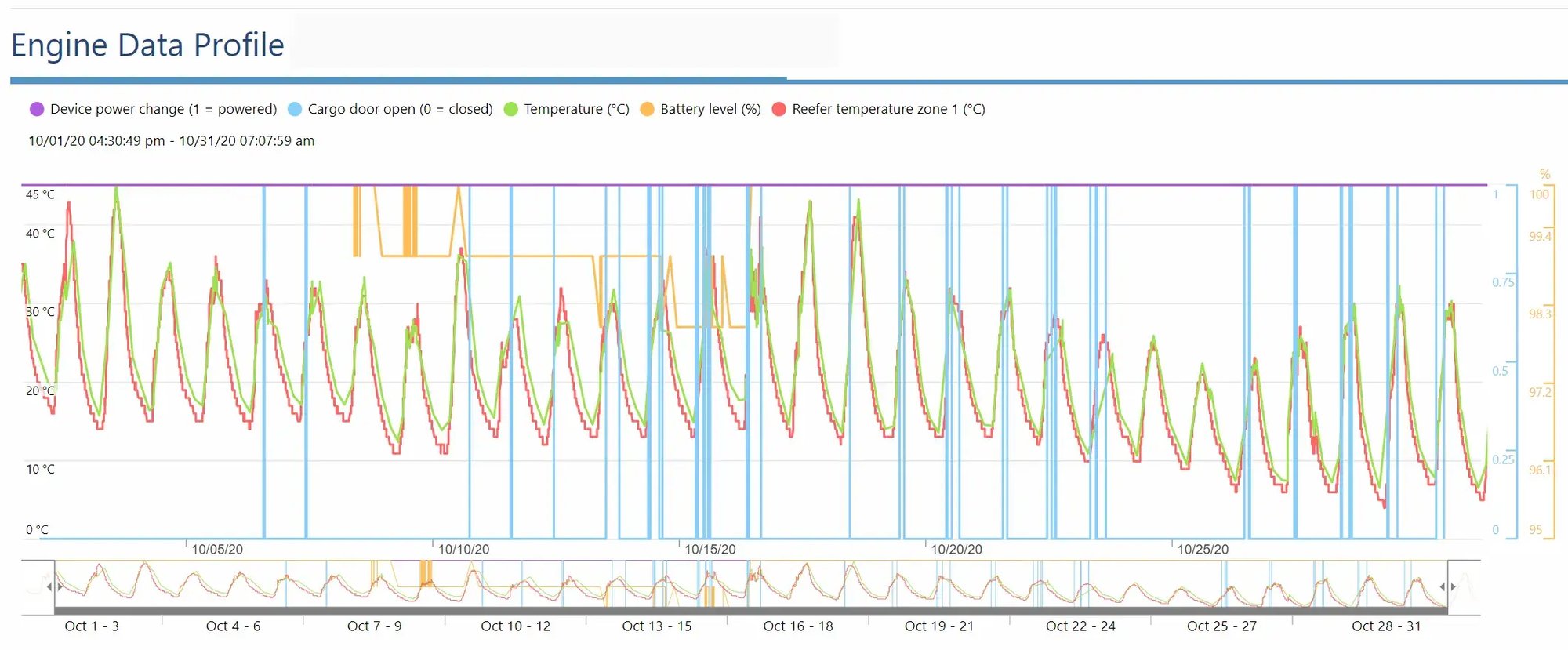This screenshot has width=1568, height=650.
Task: Click the right range handle arrows in navigator
Action: tap(1447, 586)
